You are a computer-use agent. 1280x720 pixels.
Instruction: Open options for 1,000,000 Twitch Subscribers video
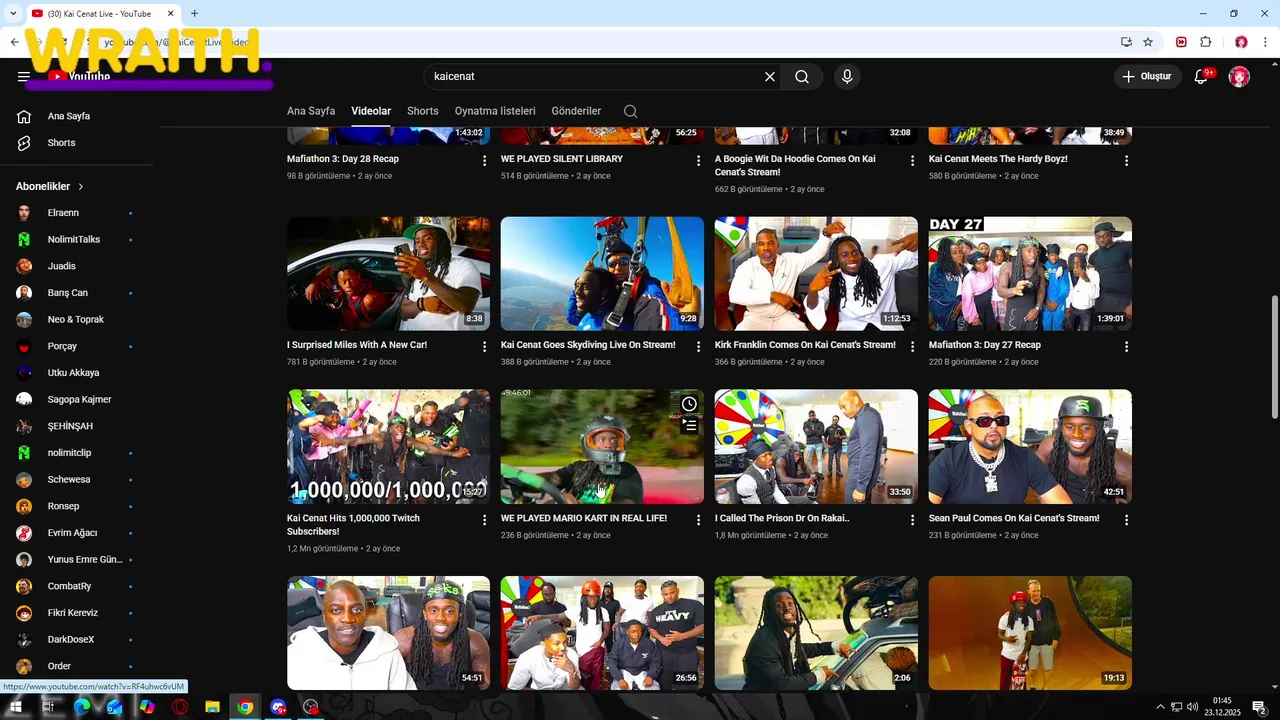484,520
